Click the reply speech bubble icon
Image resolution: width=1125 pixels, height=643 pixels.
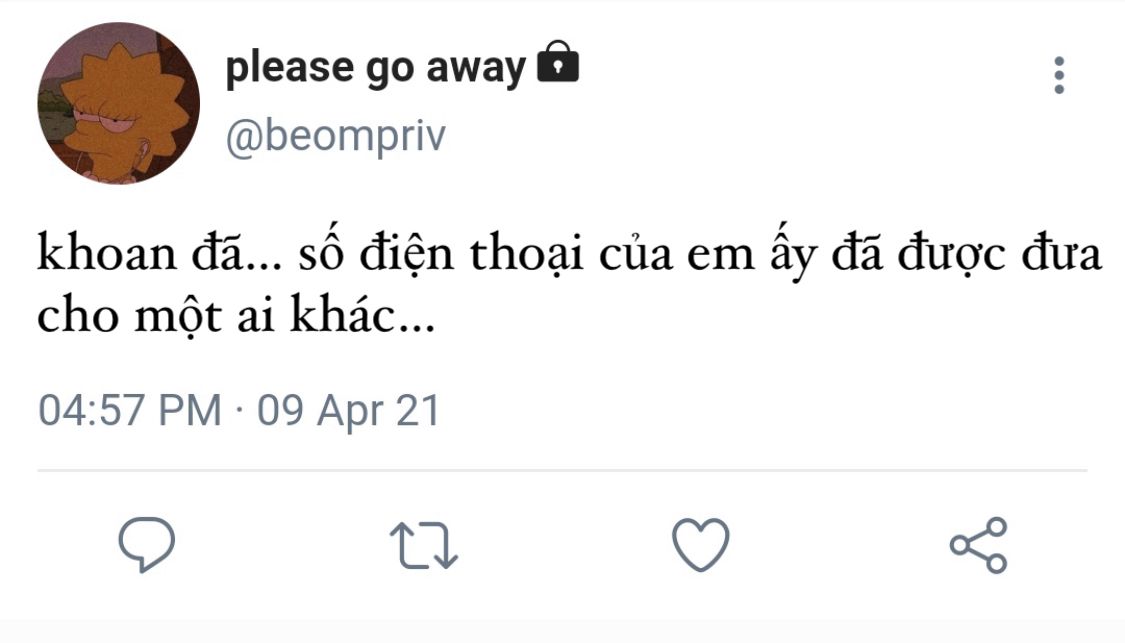pos(147,545)
